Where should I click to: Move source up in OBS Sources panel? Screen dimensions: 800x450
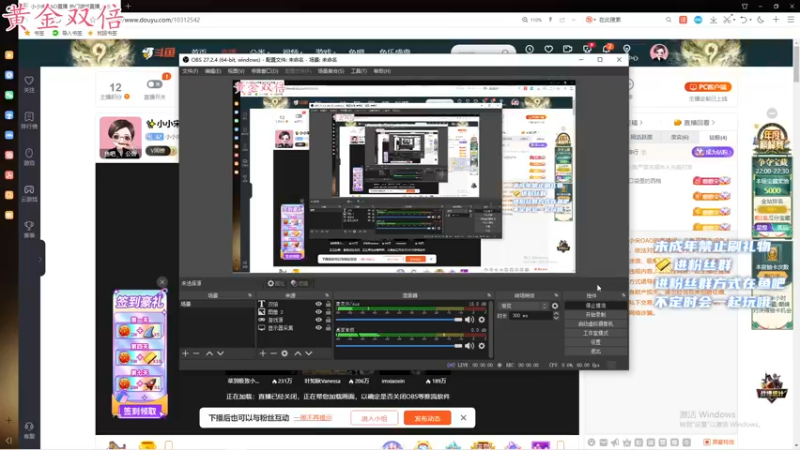pos(298,353)
